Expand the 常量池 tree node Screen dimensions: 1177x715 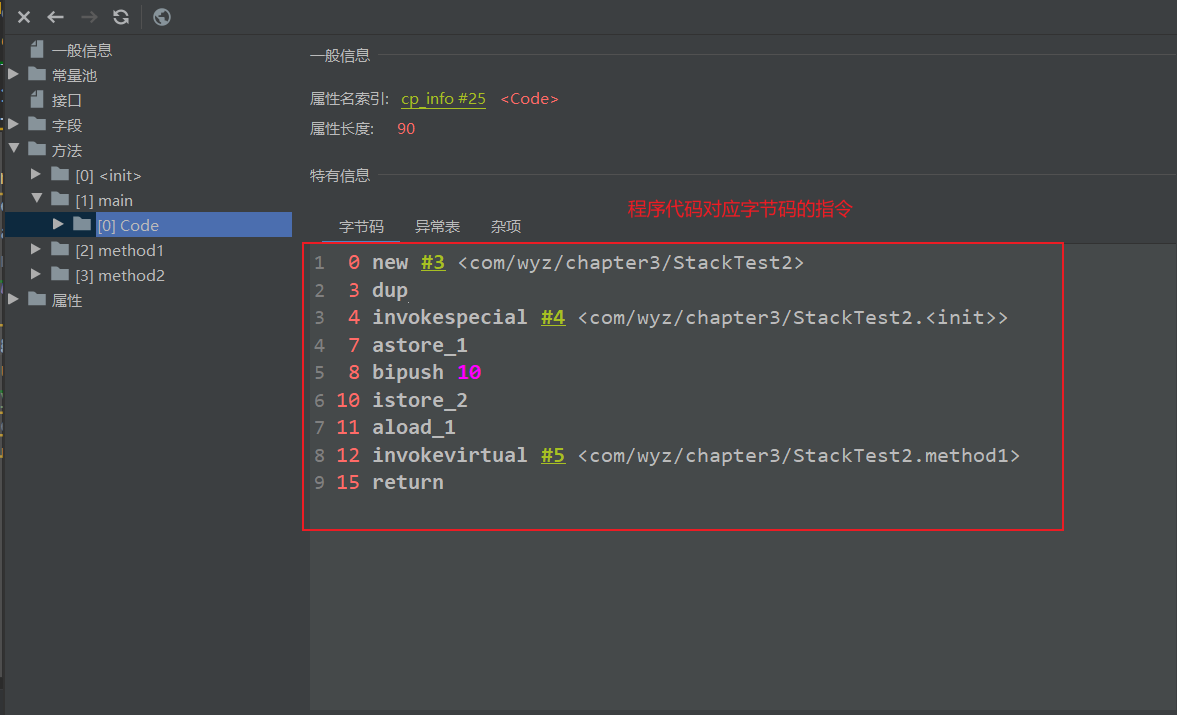13,75
